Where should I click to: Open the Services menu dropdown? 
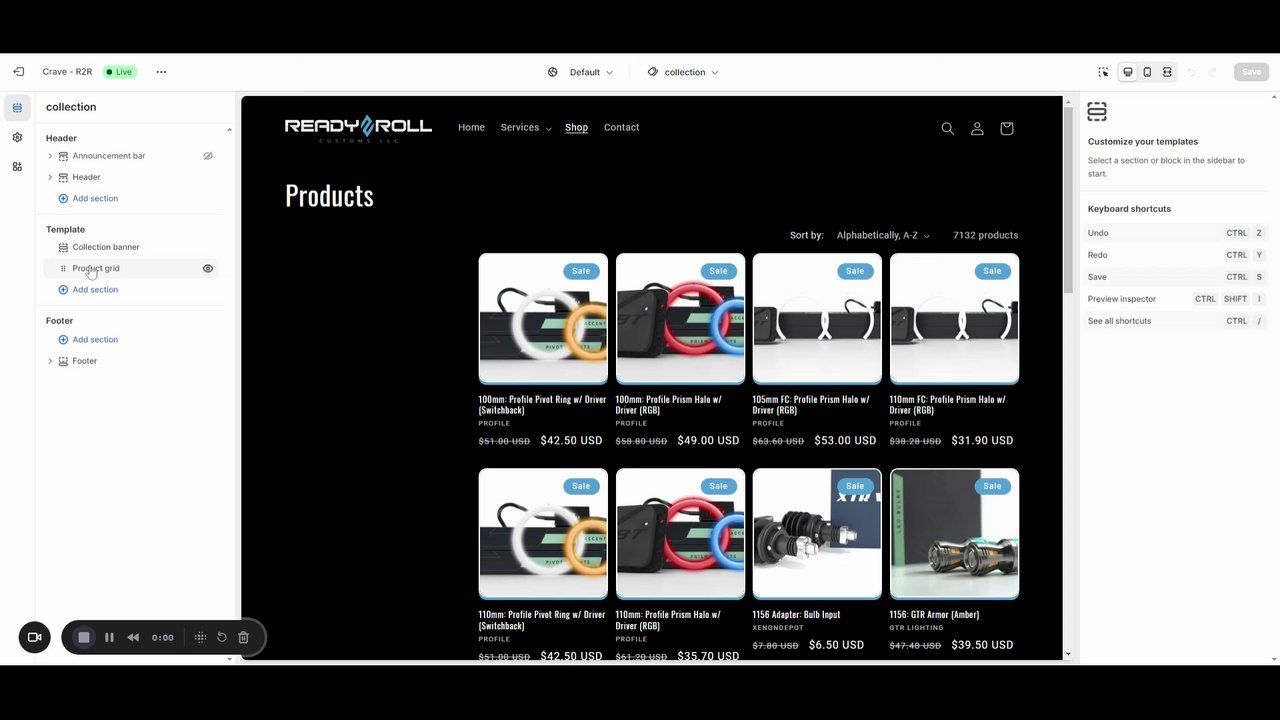click(x=526, y=128)
